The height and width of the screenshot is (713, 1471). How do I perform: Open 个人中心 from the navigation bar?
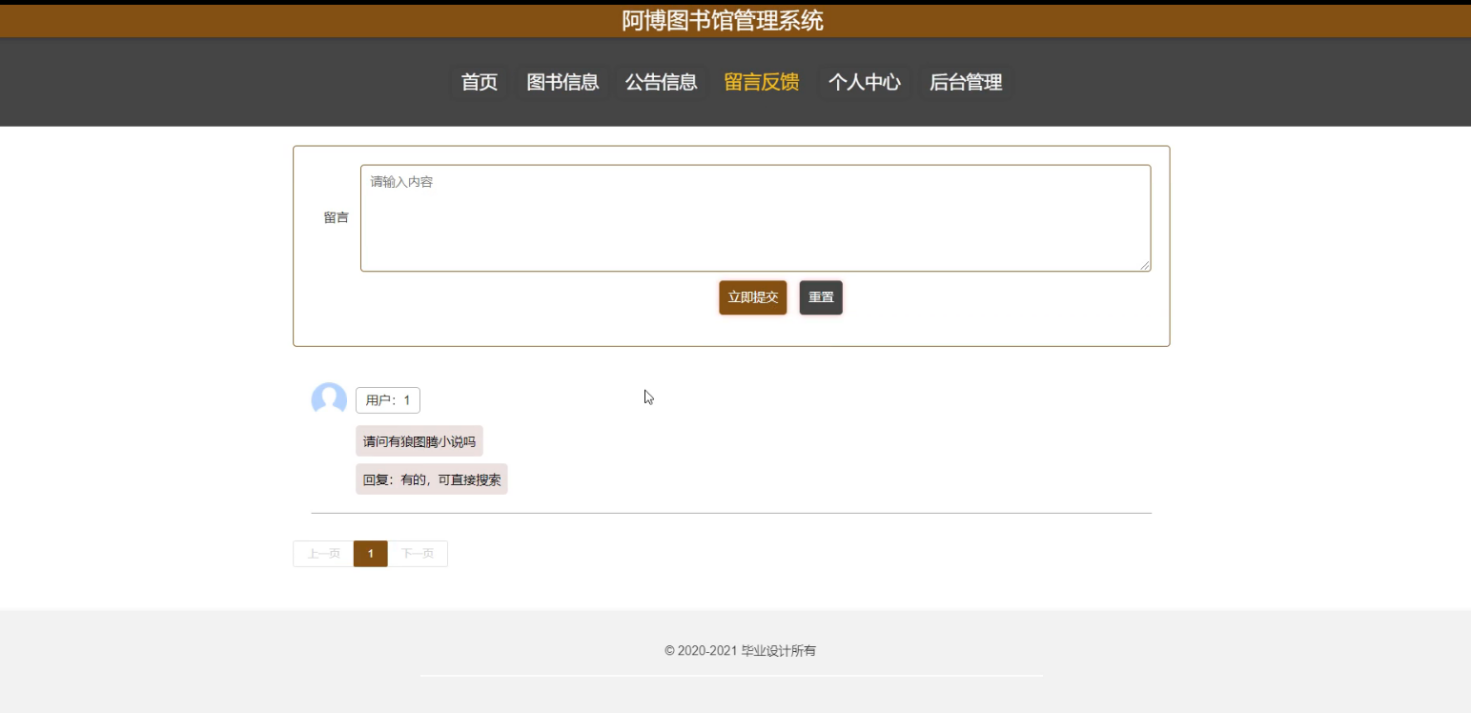coord(864,82)
